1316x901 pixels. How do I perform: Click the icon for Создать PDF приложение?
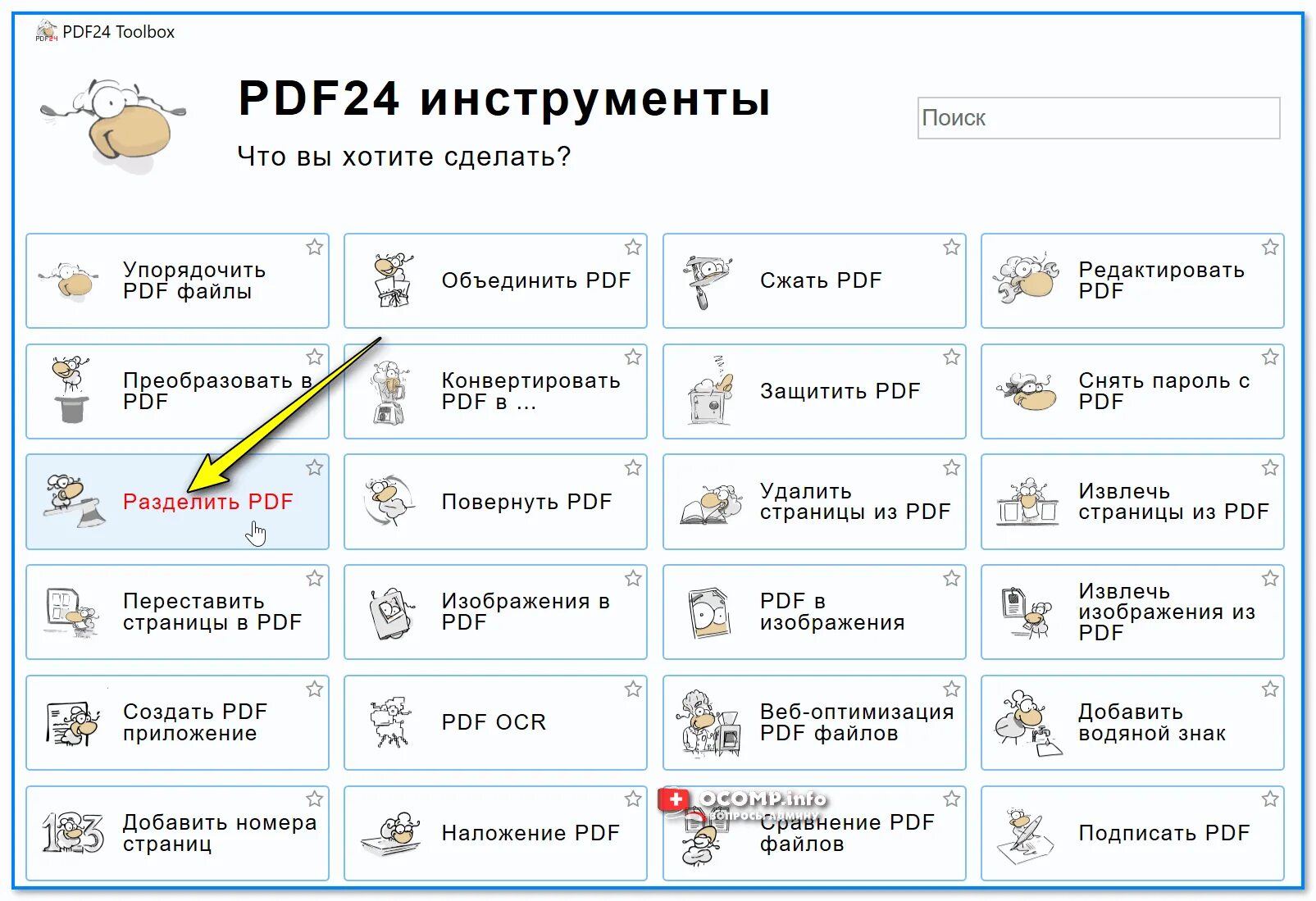(72, 722)
